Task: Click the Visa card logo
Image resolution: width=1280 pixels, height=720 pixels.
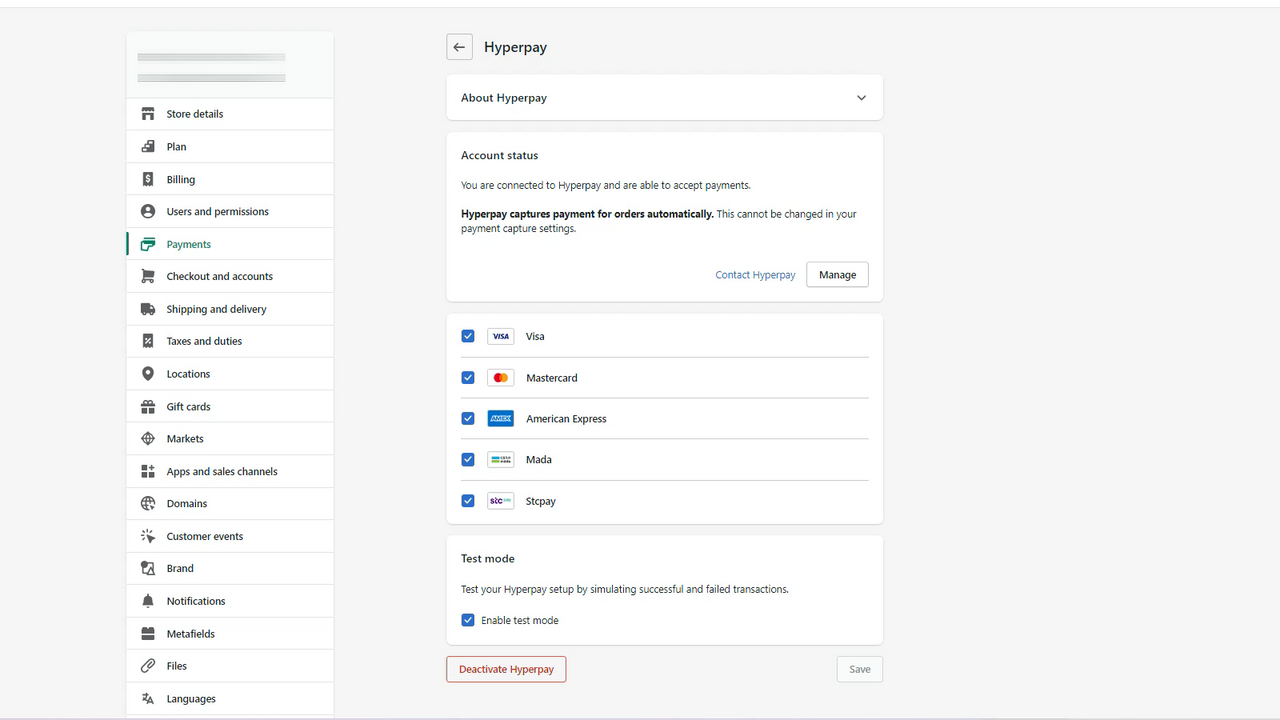Action: point(501,336)
